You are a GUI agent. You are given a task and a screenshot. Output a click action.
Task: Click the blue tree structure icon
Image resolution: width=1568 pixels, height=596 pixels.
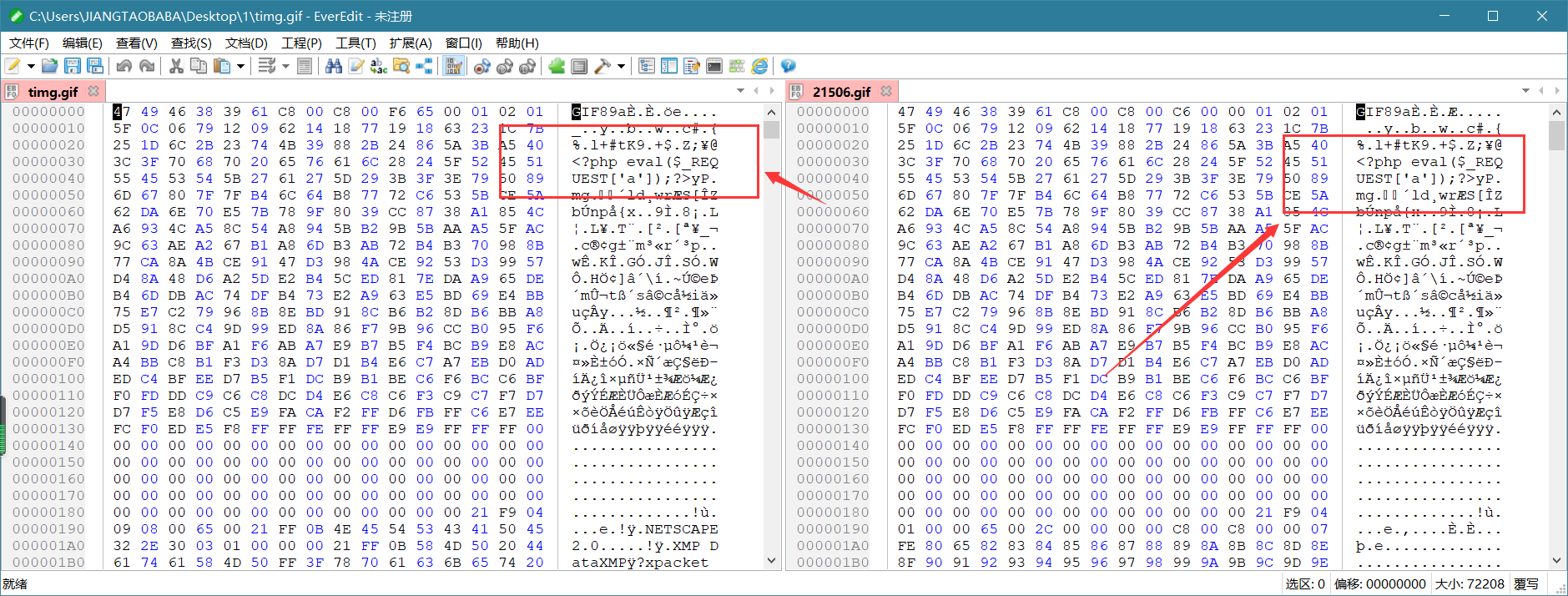pyautogui.click(x=424, y=66)
